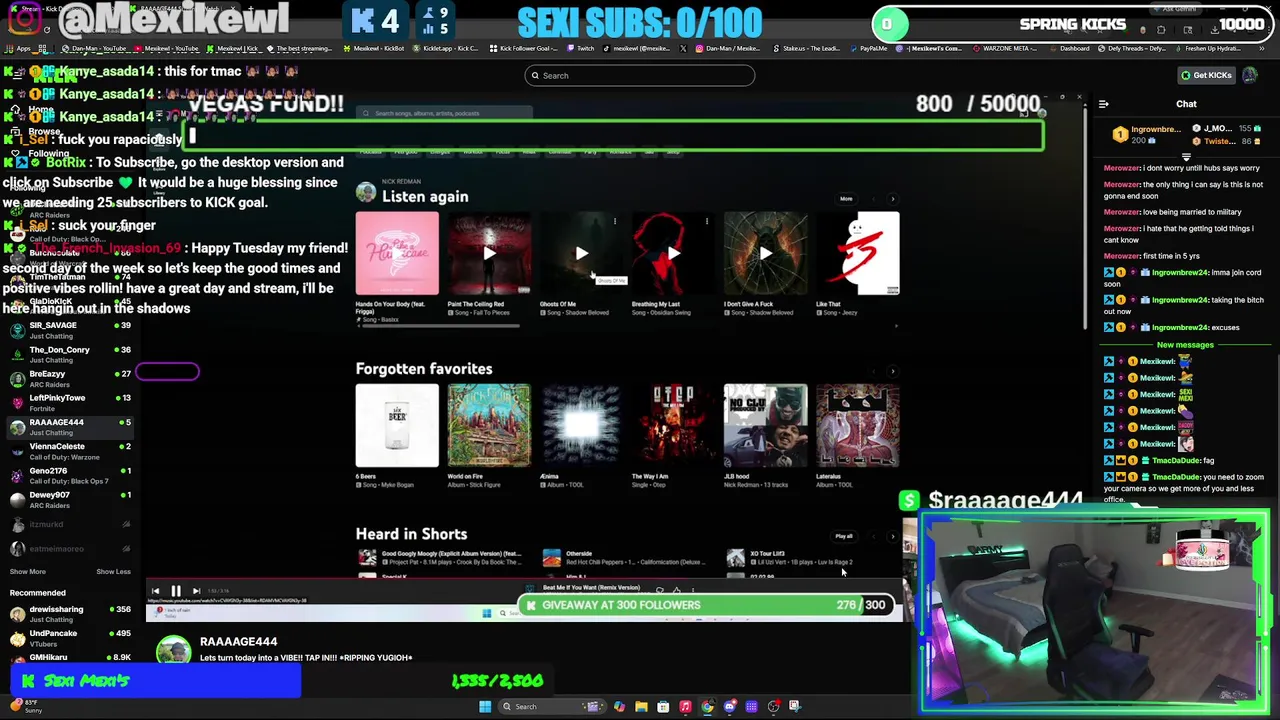
Task: Open UndPancake recommended channel
Action: tap(70, 637)
